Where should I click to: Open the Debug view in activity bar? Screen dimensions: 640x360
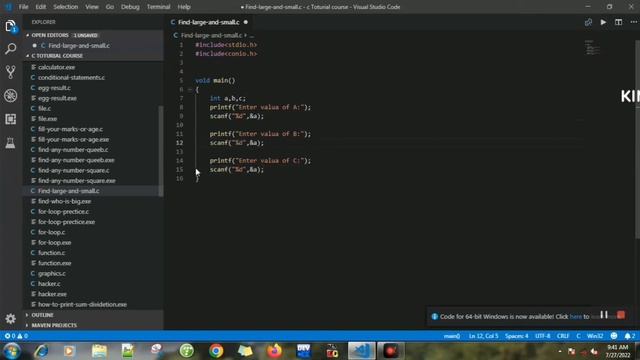(11, 96)
